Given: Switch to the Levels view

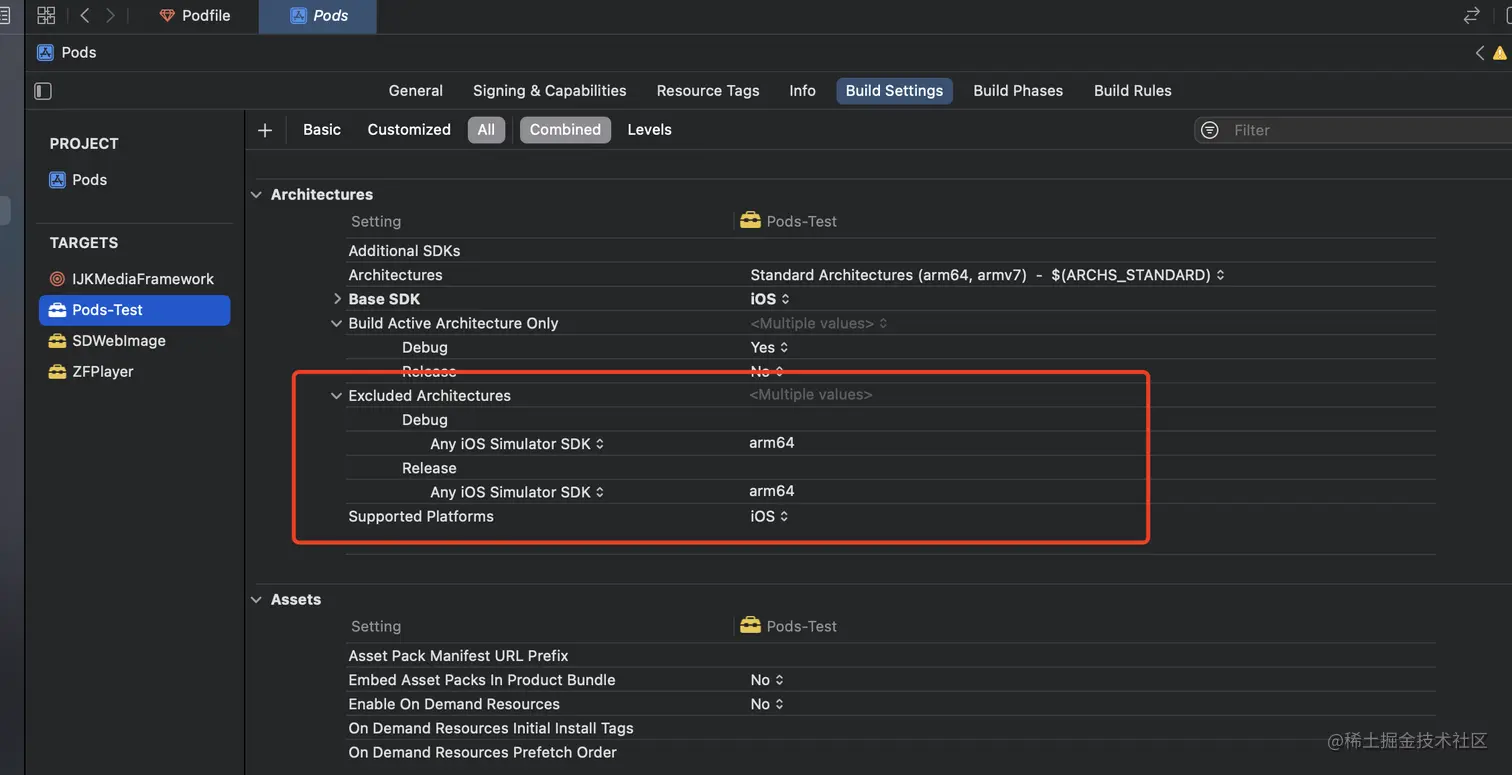Looking at the screenshot, I should pyautogui.click(x=650, y=130).
